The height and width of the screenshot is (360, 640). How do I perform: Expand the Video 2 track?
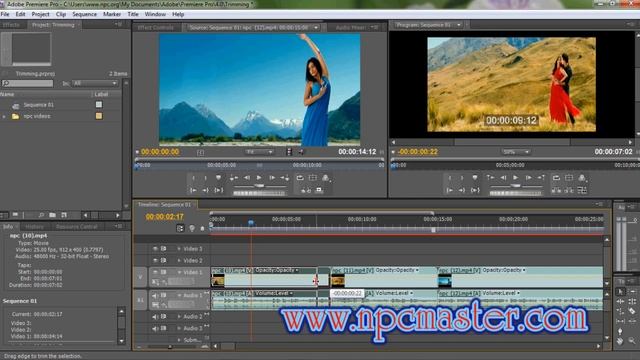(179, 260)
